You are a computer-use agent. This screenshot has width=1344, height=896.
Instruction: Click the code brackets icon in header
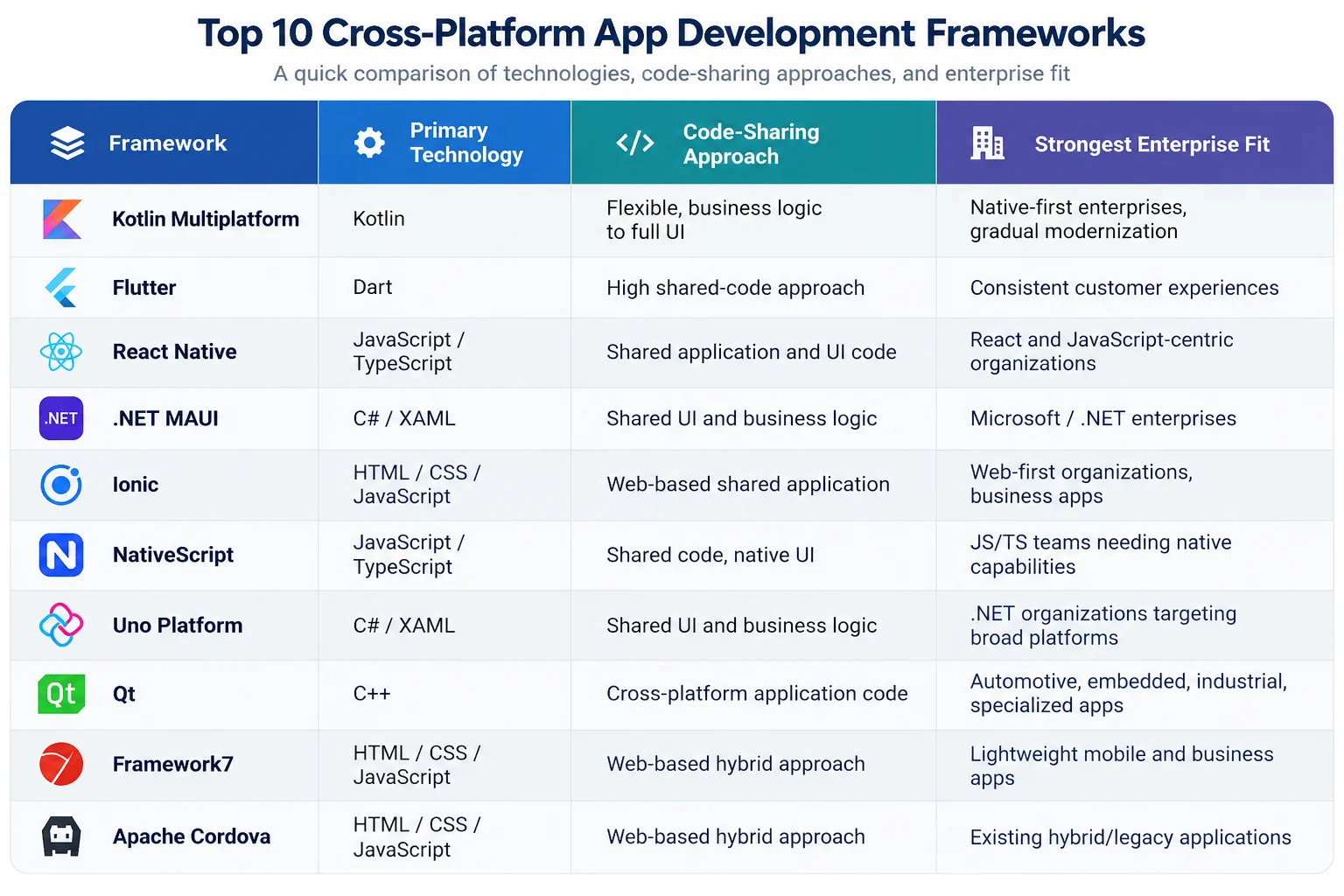coord(635,143)
